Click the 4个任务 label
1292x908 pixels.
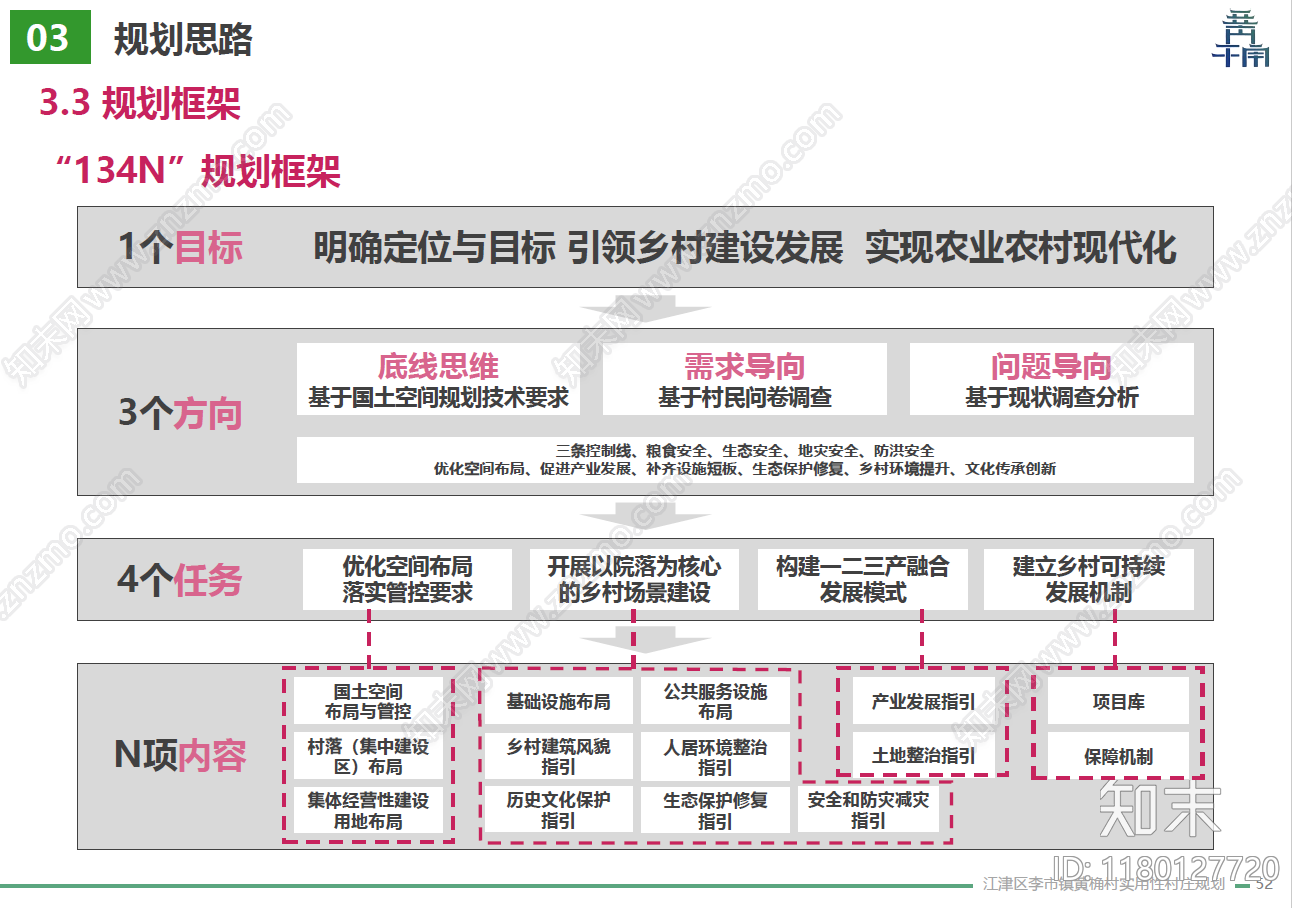(180, 579)
